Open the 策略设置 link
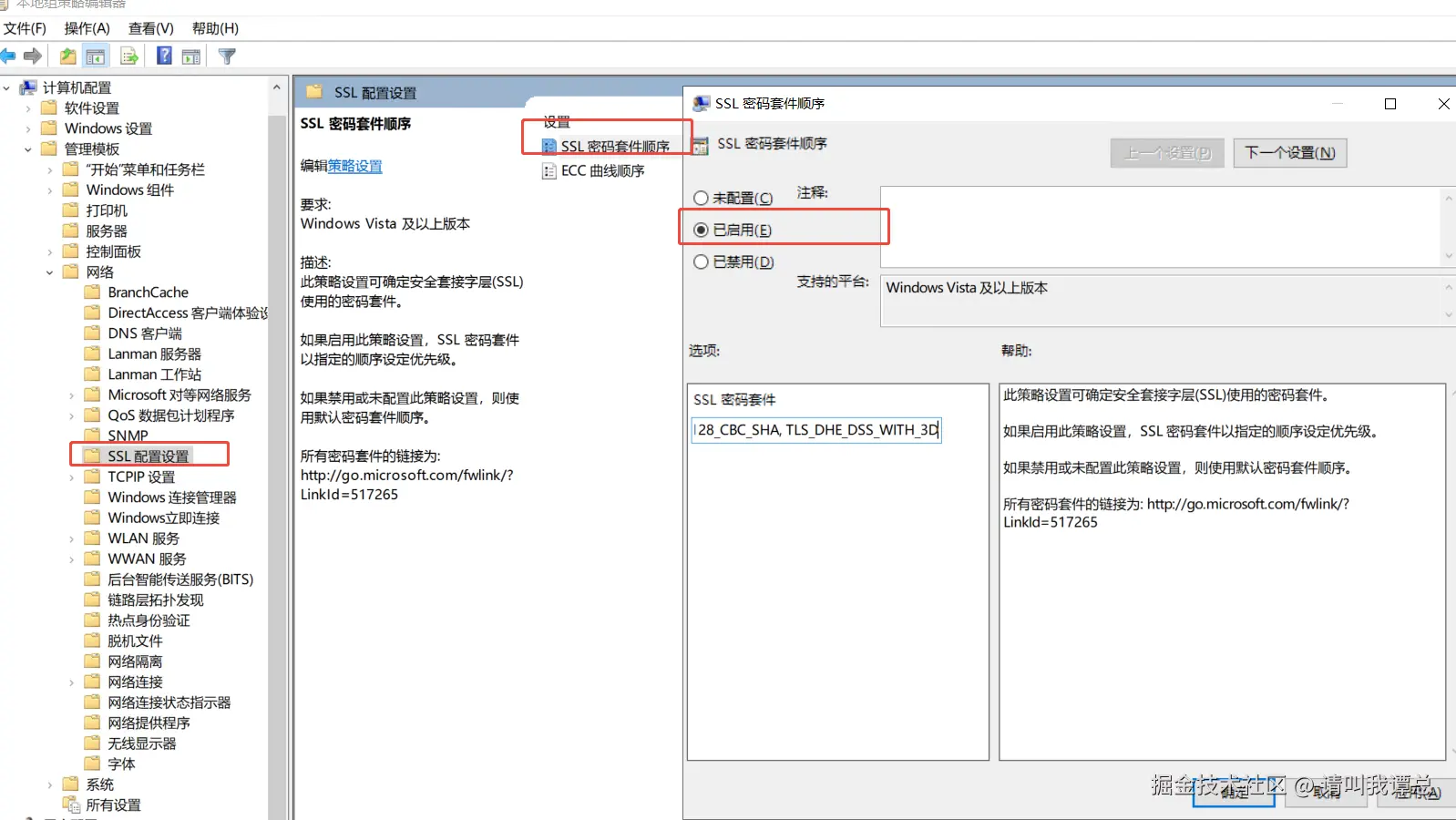 click(355, 166)
